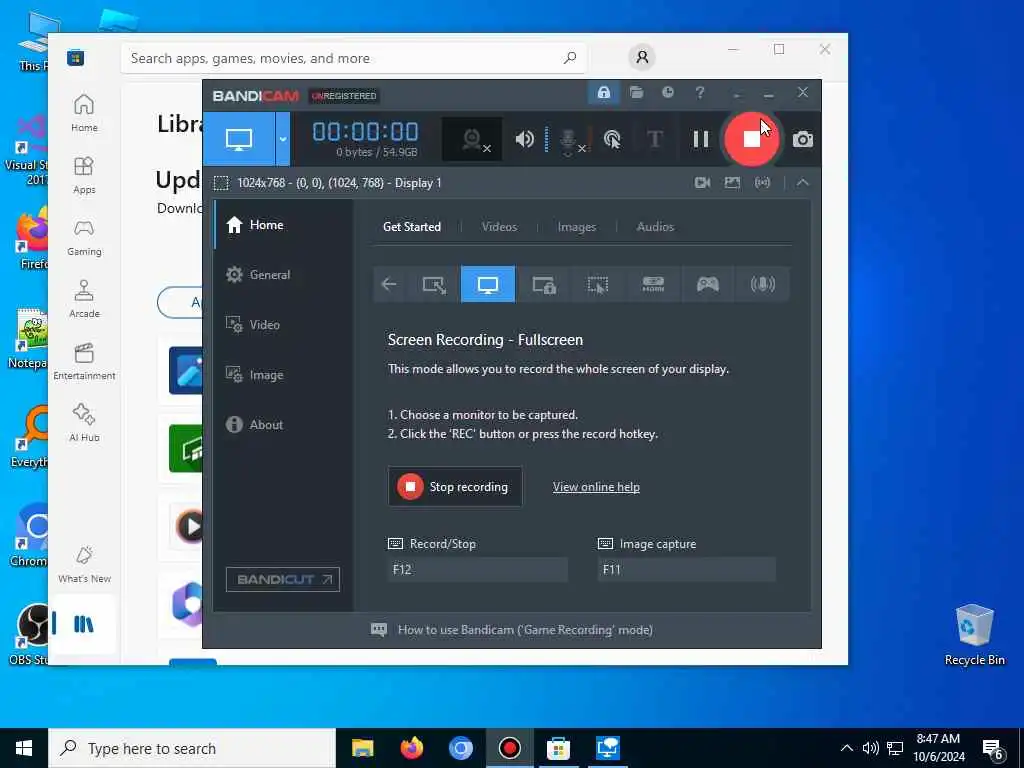
Task: Open the recording mode dropdown arrow
Action: pyautogui.click(x=282, y=139)
